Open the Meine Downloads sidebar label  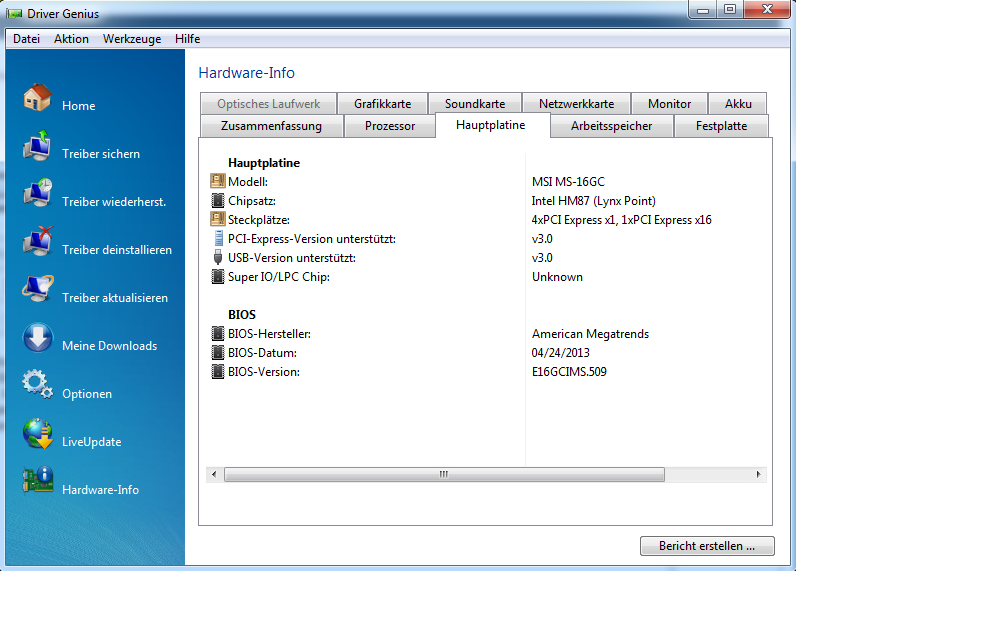(109, 346)
